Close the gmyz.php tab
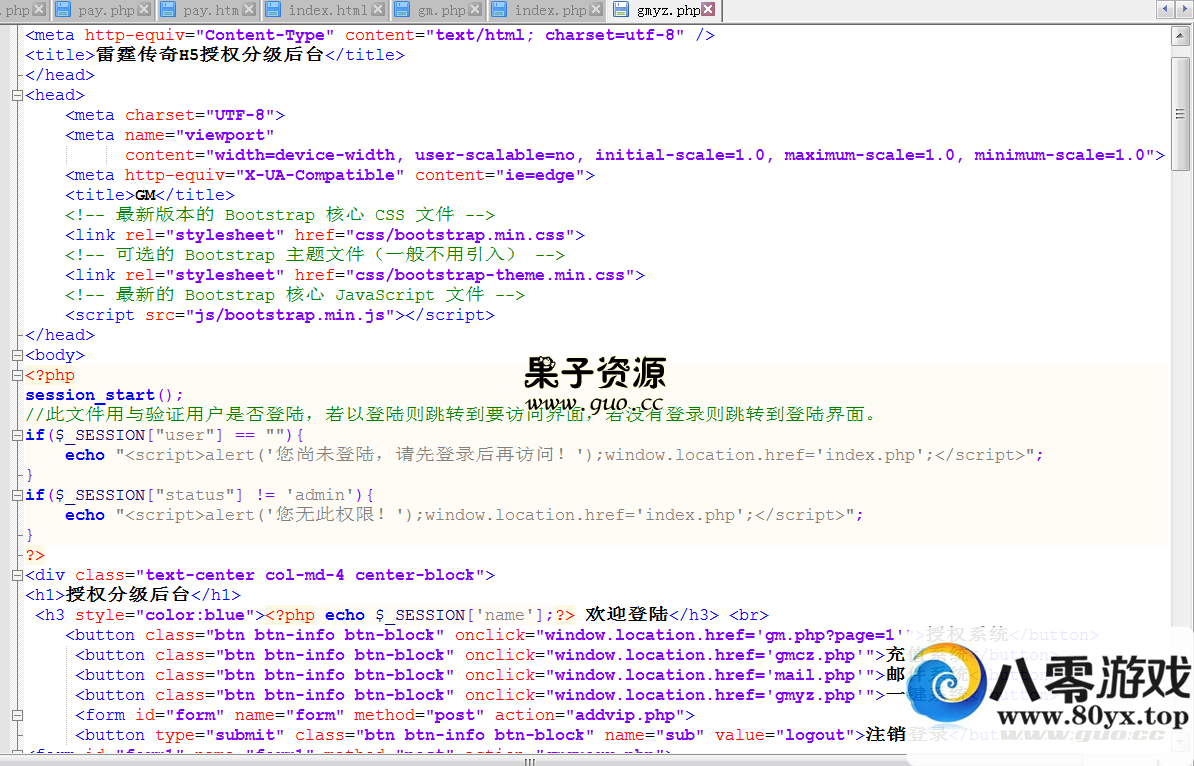This screenshot has height=766, width=1194. [x=708, y=10]
